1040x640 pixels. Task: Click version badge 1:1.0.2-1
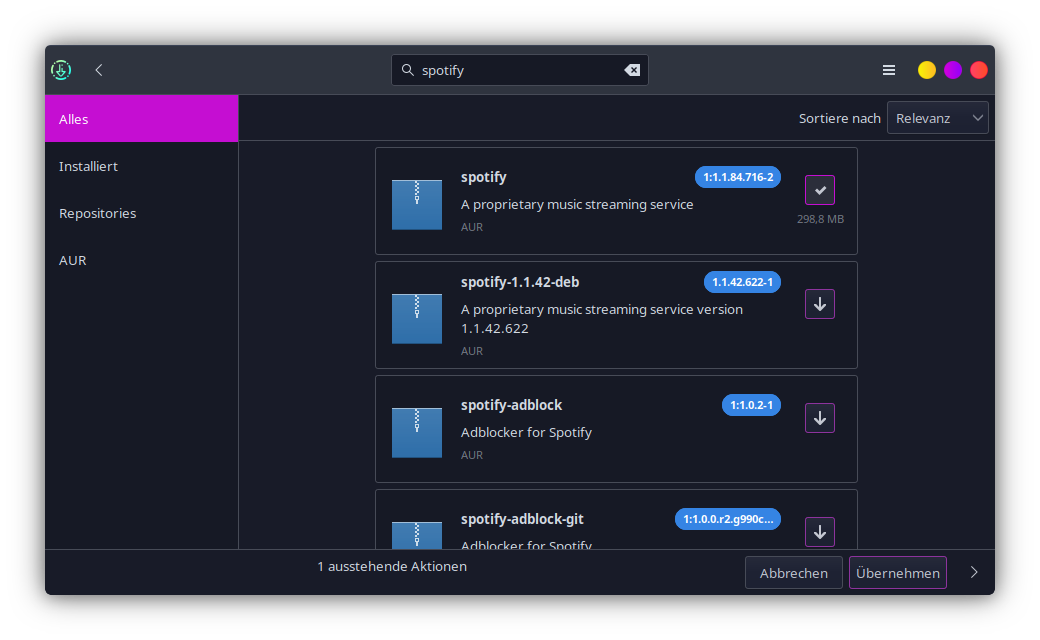751,405
